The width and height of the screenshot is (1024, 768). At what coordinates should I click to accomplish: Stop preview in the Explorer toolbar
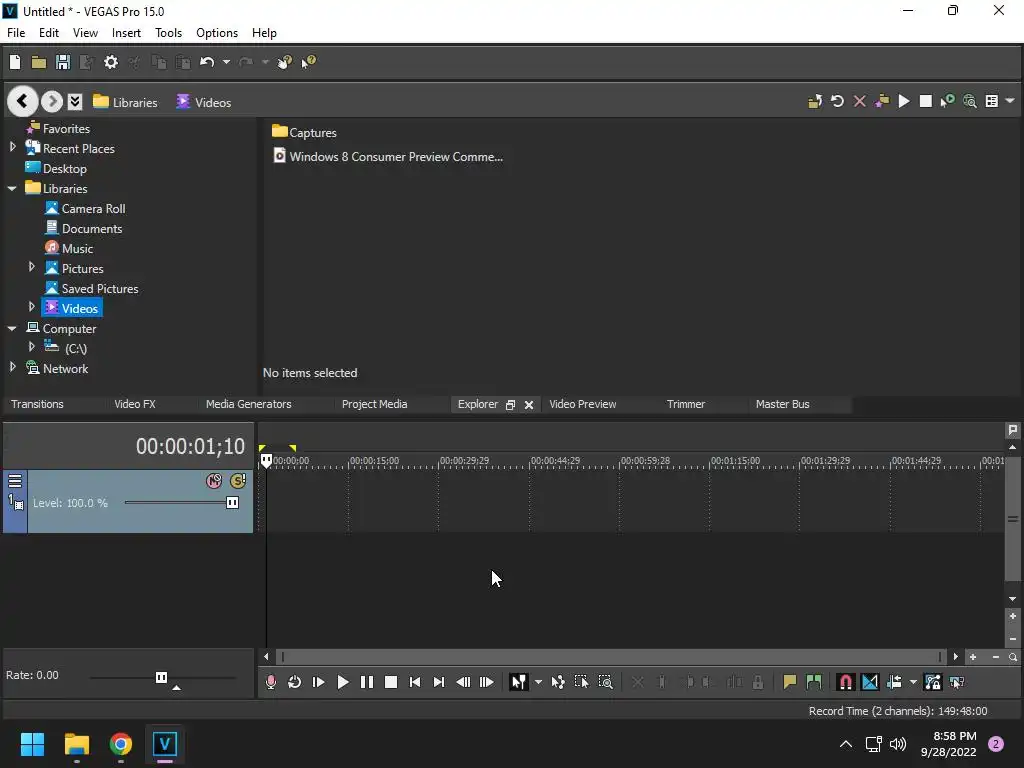[925, 101]
